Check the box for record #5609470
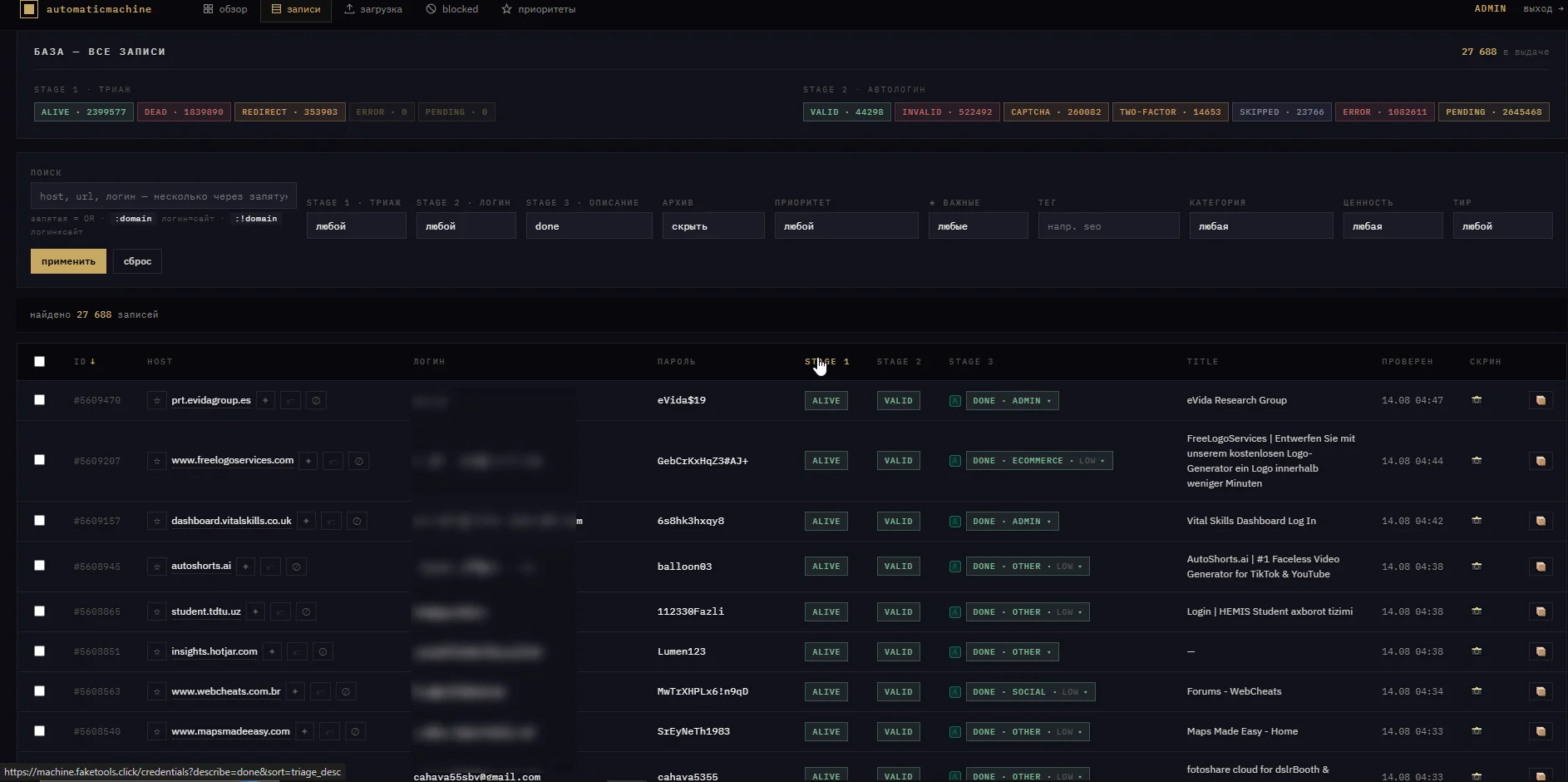This screenshot has width=1568, height=782. click(x=39, y=400)
